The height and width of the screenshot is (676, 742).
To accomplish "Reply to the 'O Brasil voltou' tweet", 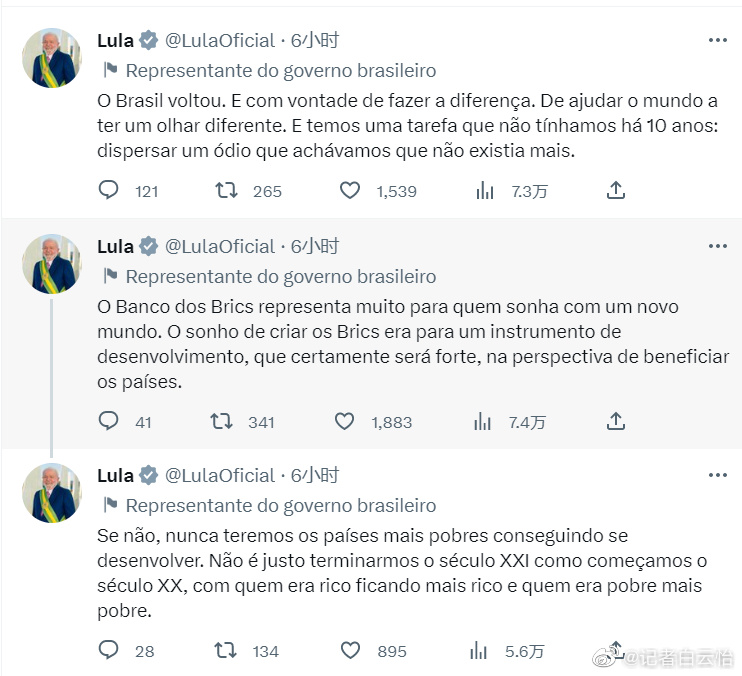I will pos(109,190).
